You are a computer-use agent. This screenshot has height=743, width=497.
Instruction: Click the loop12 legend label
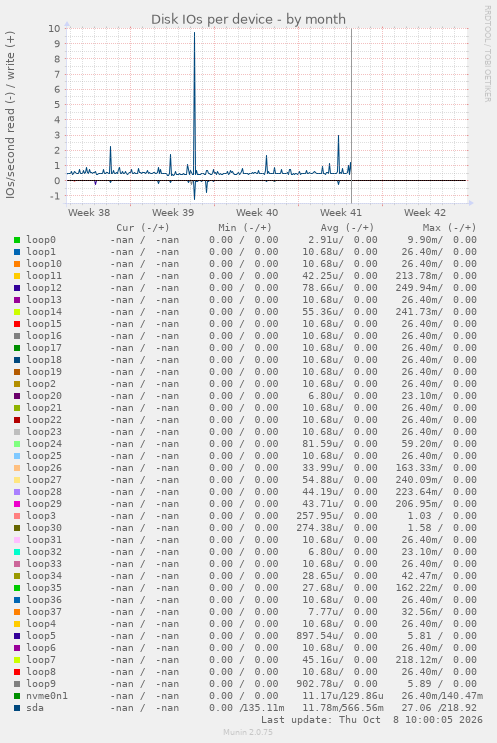click(44, 288)
